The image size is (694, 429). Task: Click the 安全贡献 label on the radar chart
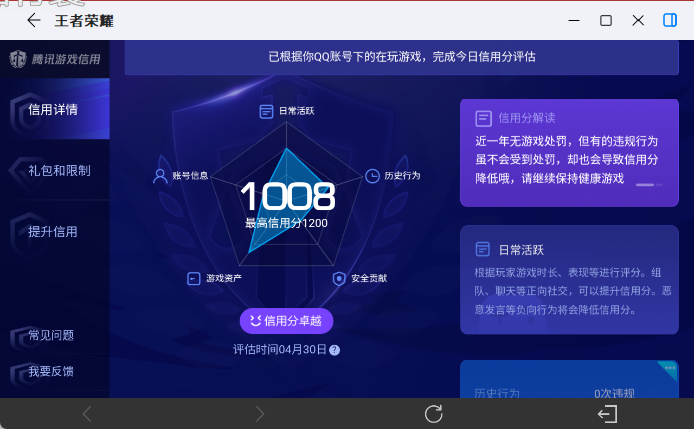point(369,278)
